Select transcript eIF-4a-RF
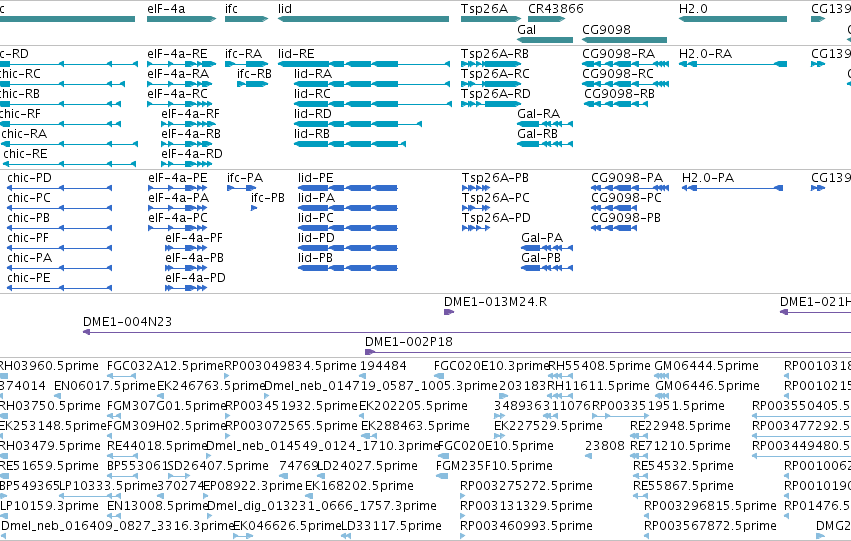Viewport: 851px width, 541px height. point(187,124)
